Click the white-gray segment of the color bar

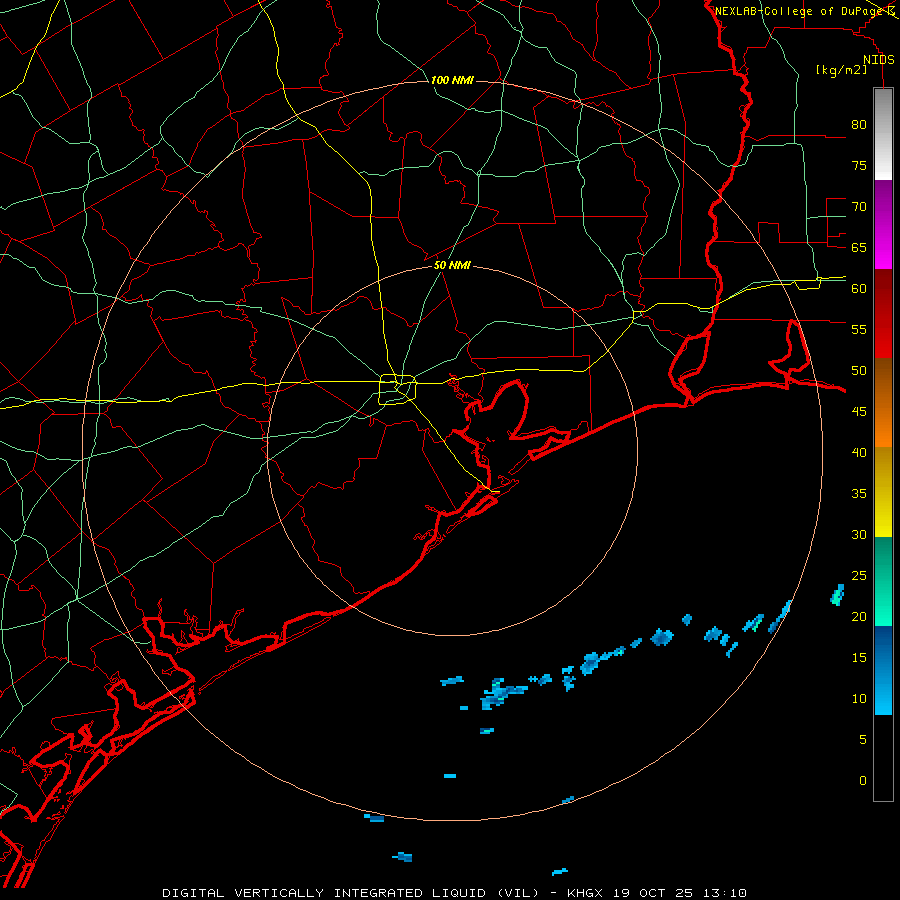(883, 134)
